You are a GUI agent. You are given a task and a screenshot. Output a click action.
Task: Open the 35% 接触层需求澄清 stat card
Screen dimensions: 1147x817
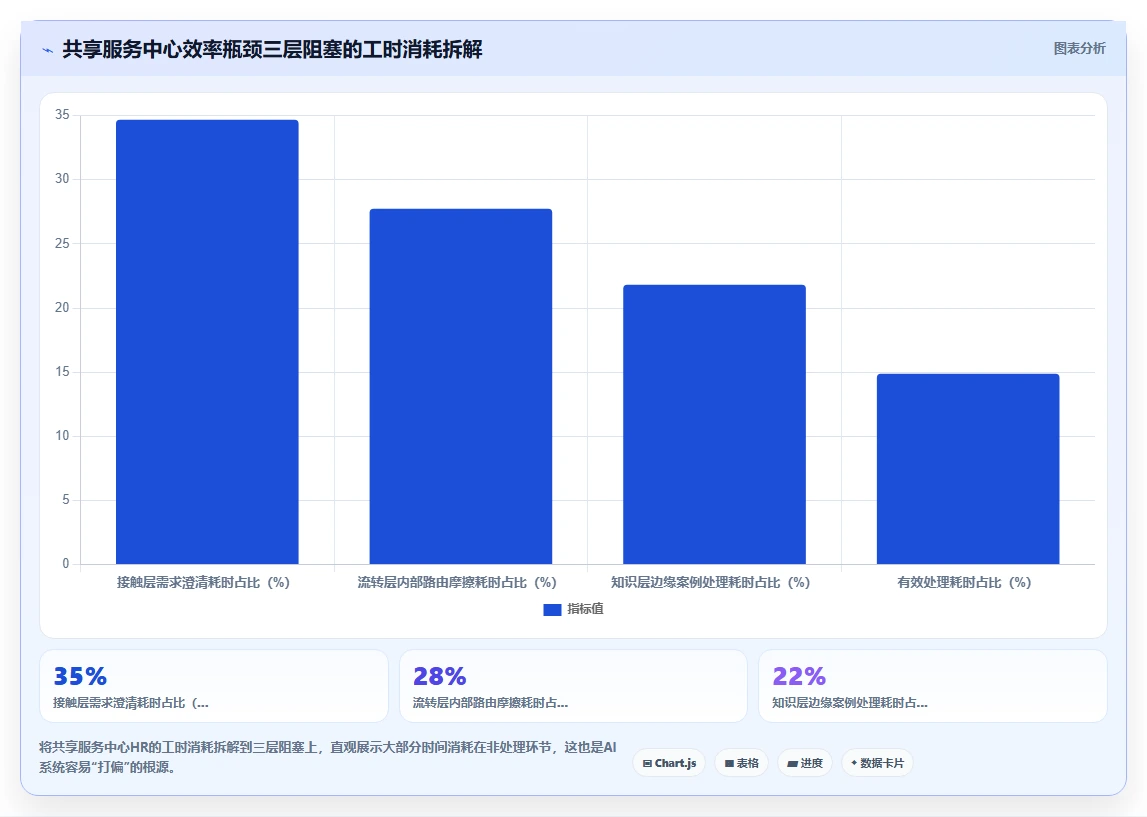coord(214,686)
